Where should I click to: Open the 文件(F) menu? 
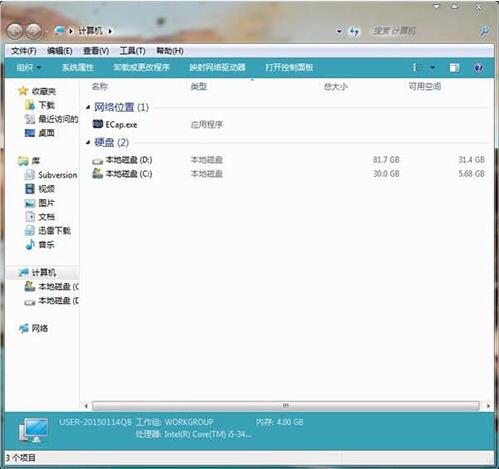pyautogui.click(x=24, y=51)
